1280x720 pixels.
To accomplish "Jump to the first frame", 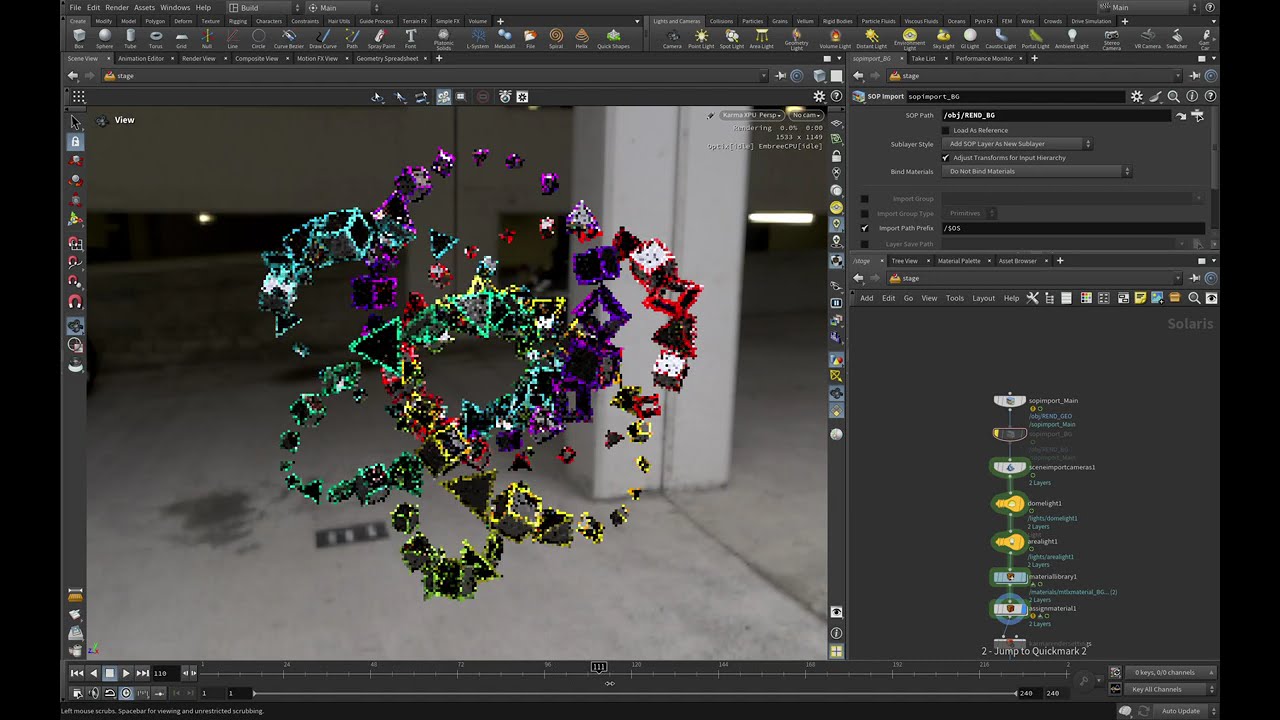I will tap(77, 673).
